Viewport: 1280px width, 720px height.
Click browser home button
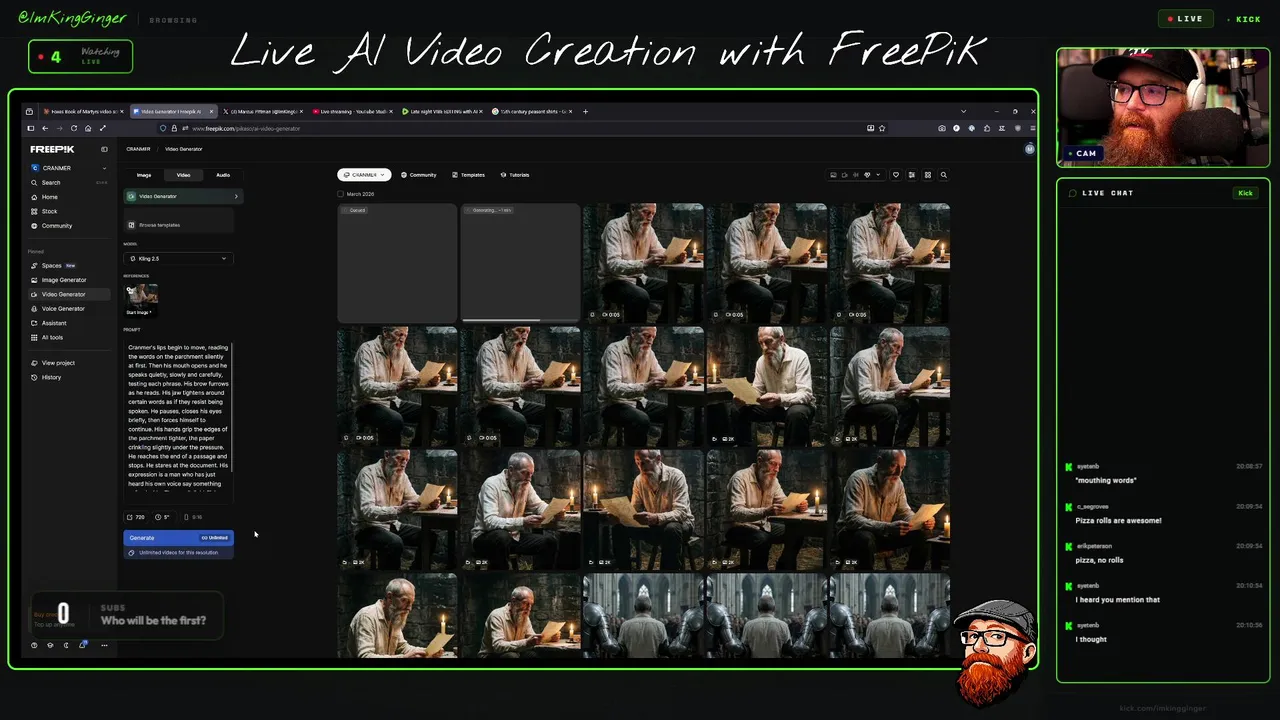coord(88,128)
